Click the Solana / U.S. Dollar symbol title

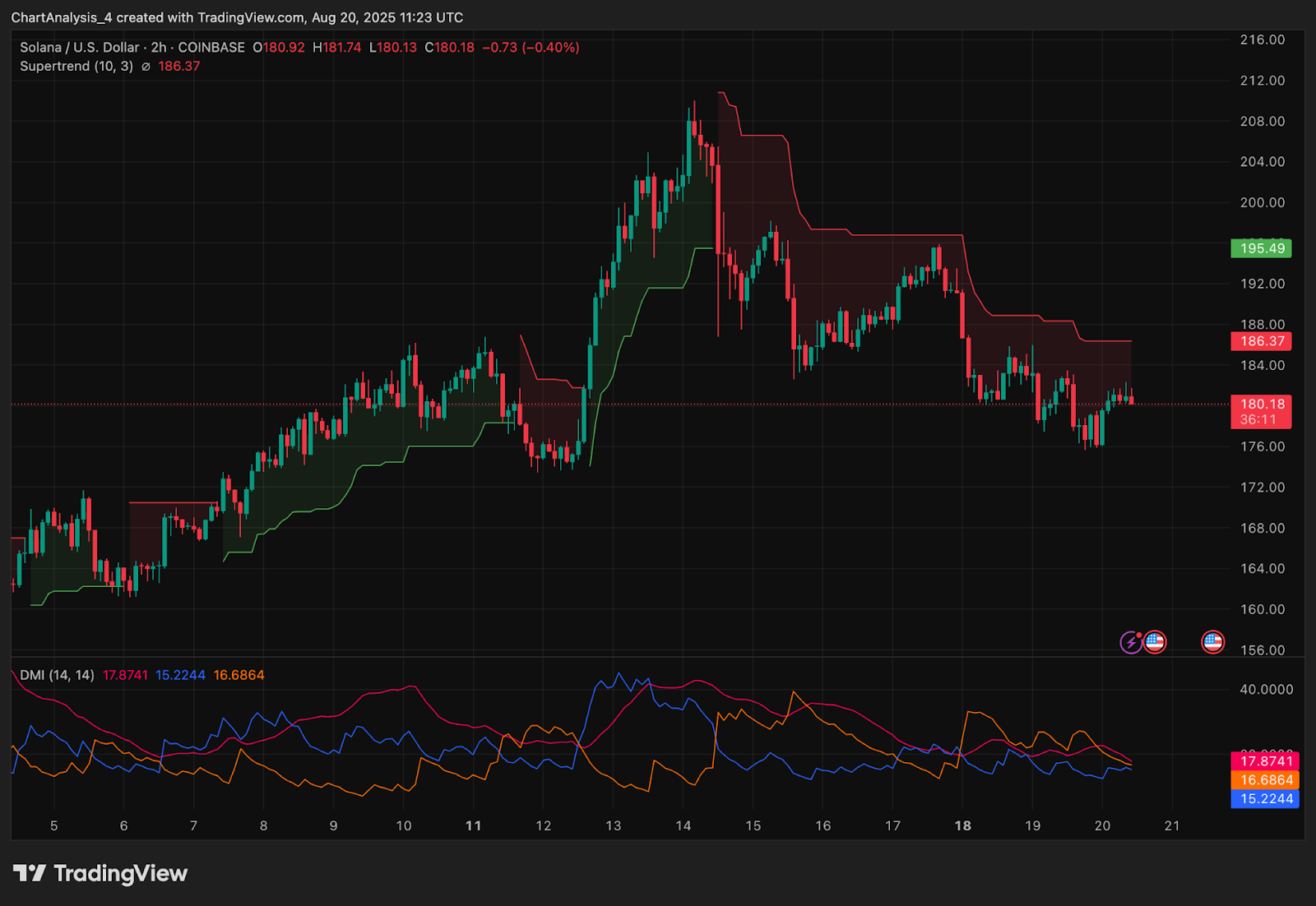[79, 48]
